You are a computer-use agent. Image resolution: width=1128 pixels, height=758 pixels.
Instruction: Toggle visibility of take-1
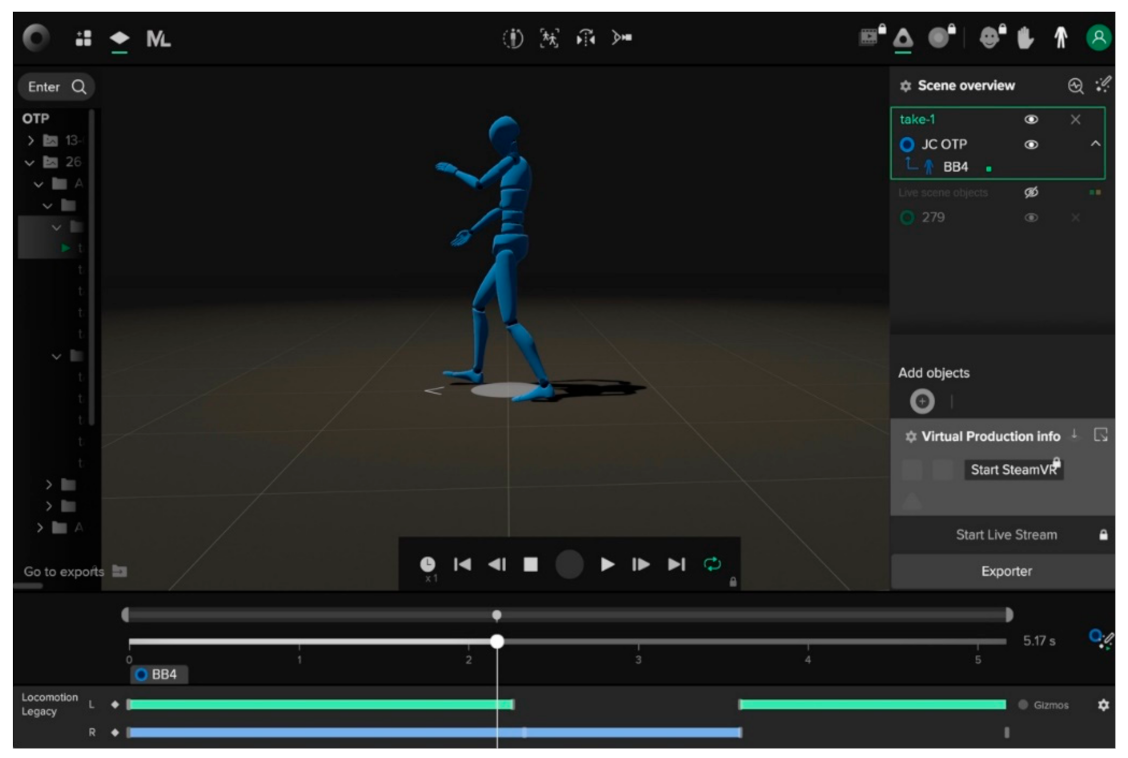tap(1031, 120)
